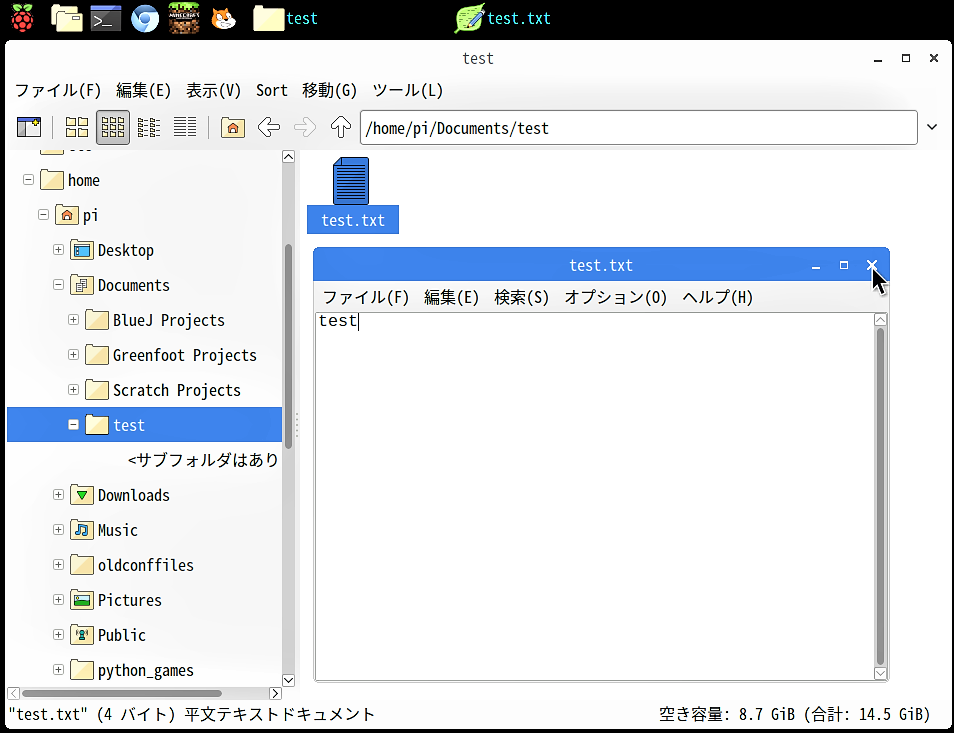The height and width of the screenshot is (733, 954).
Task: Switch to large icon view
Action: [77, 127]
